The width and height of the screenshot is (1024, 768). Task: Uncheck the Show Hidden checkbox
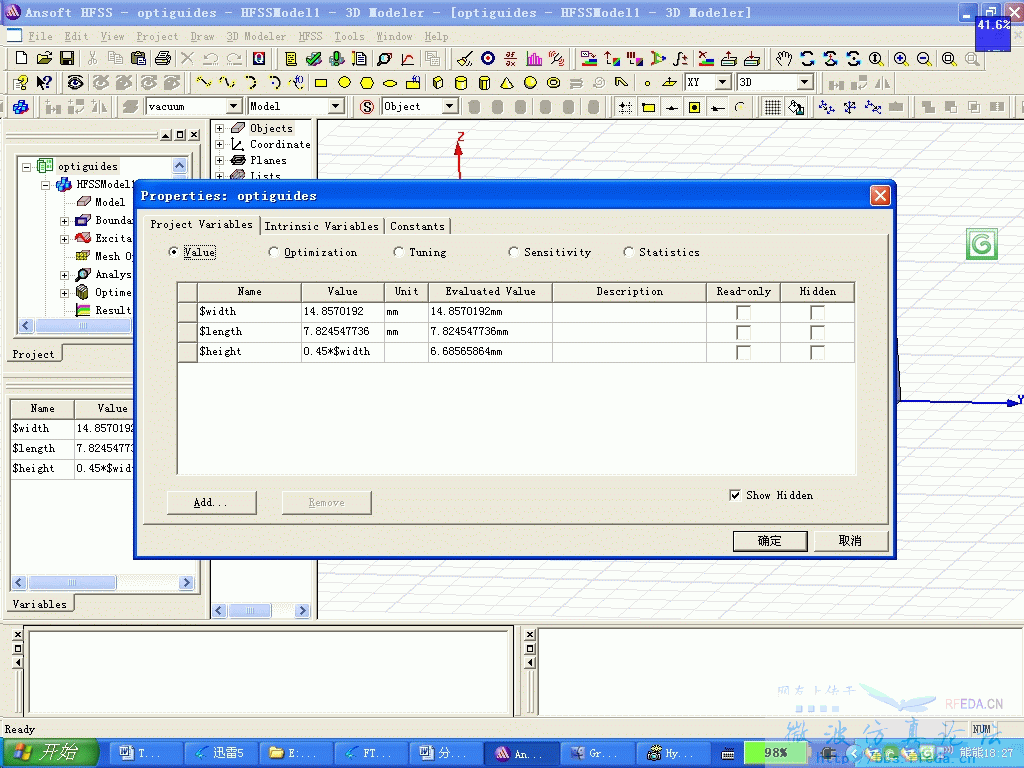735,495
